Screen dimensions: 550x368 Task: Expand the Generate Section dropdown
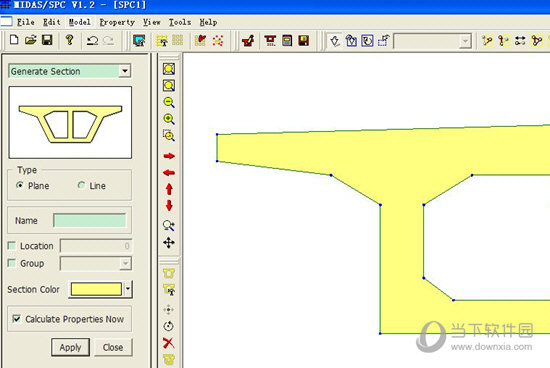tap(125, 71)
